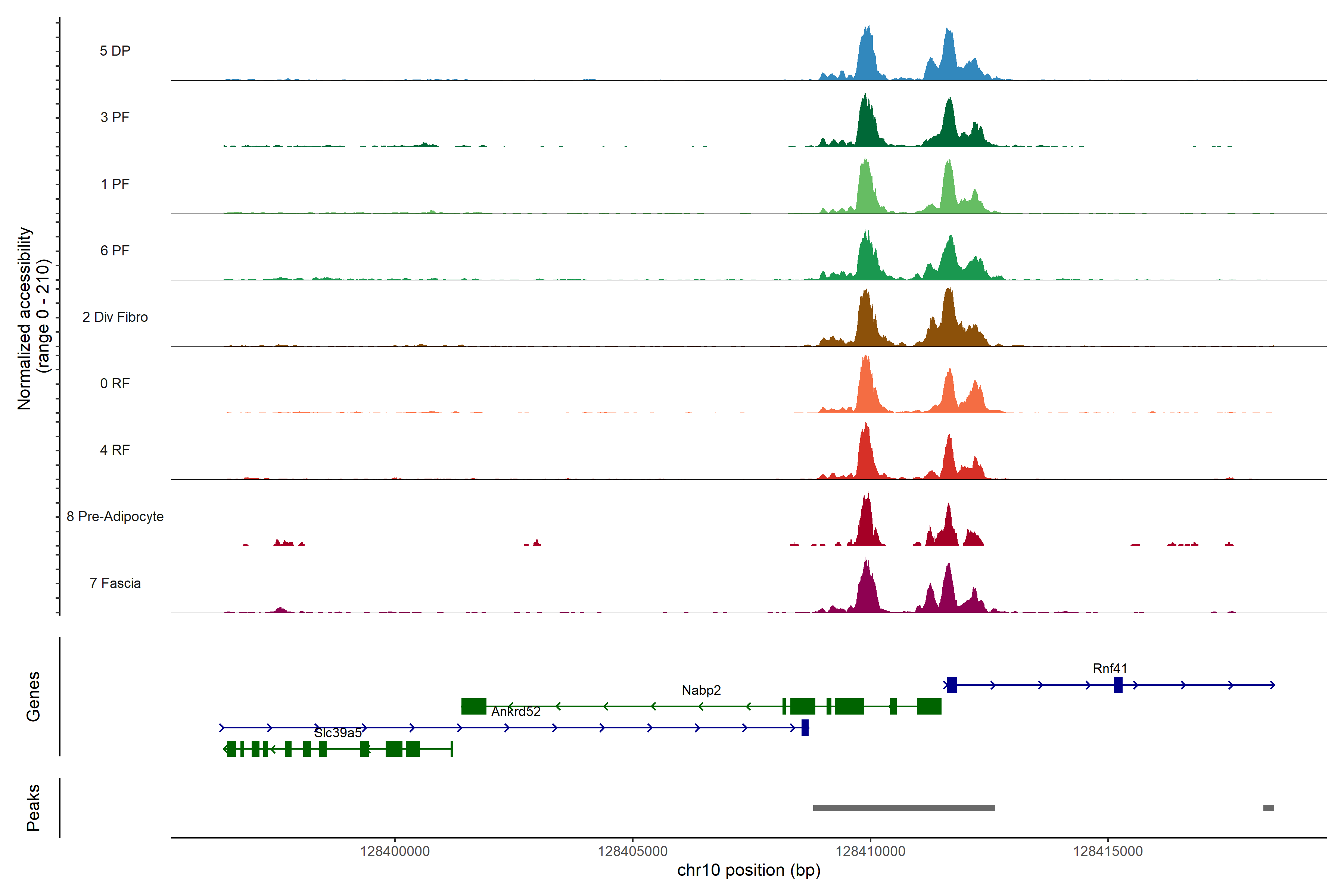Click the leftmost Nabp2 green exon block

tap(474, 706)
